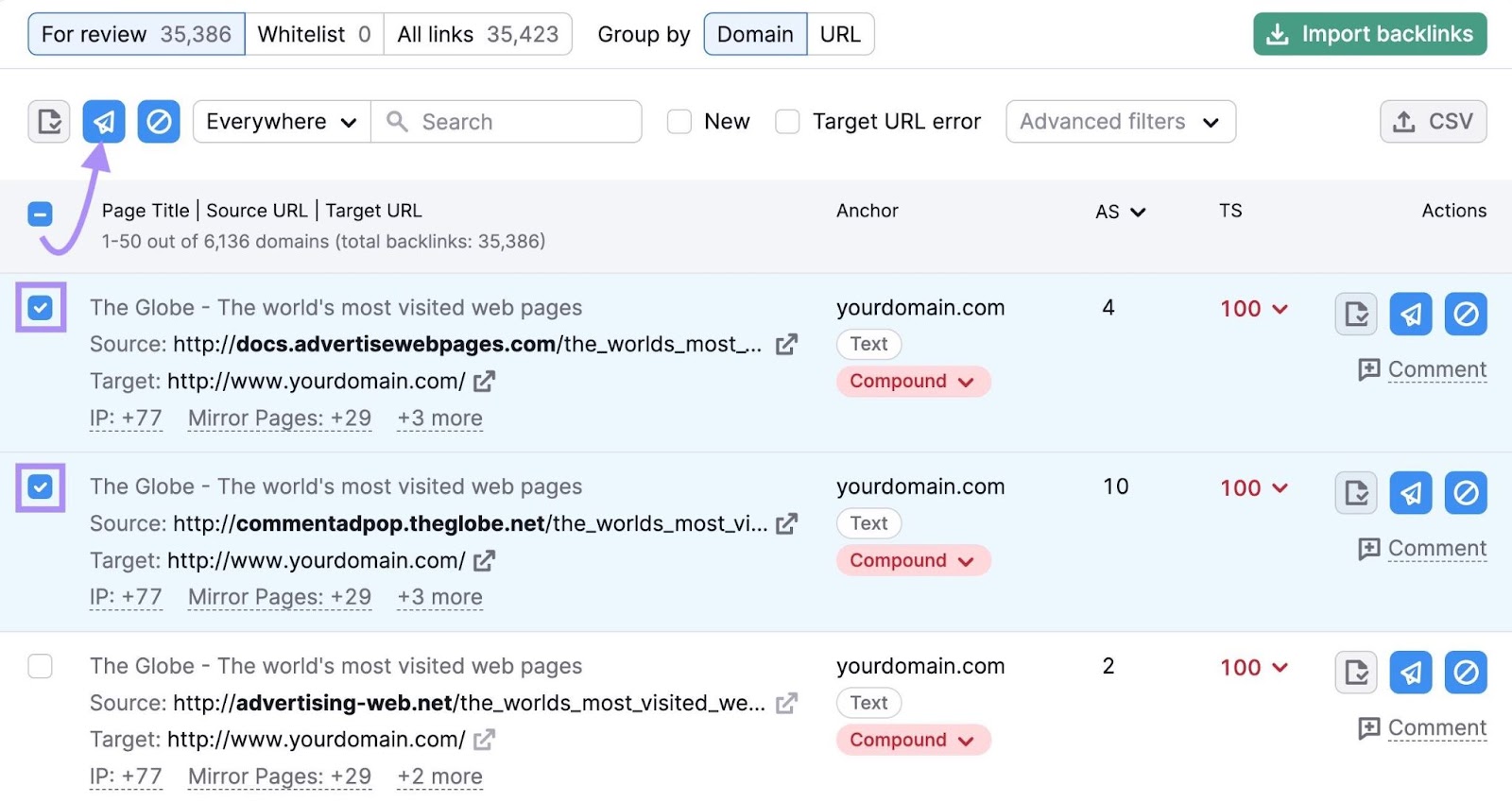Switch to the Whitelist tab
The image size is (1512, 802).
point(314,34)
